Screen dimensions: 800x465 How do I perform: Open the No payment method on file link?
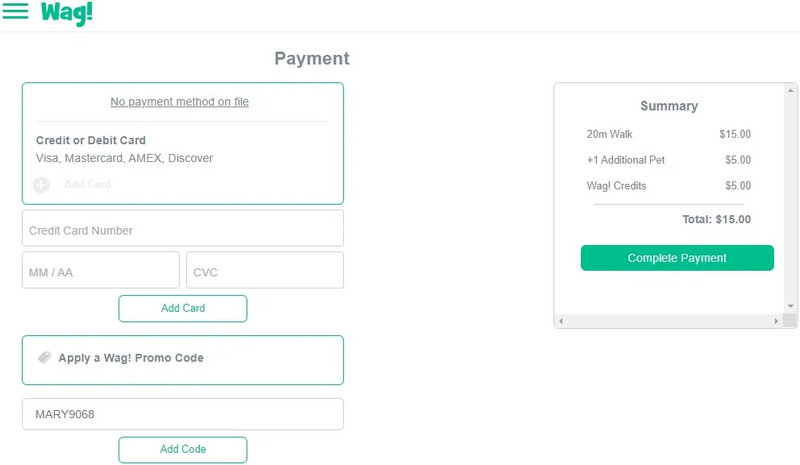180,102
